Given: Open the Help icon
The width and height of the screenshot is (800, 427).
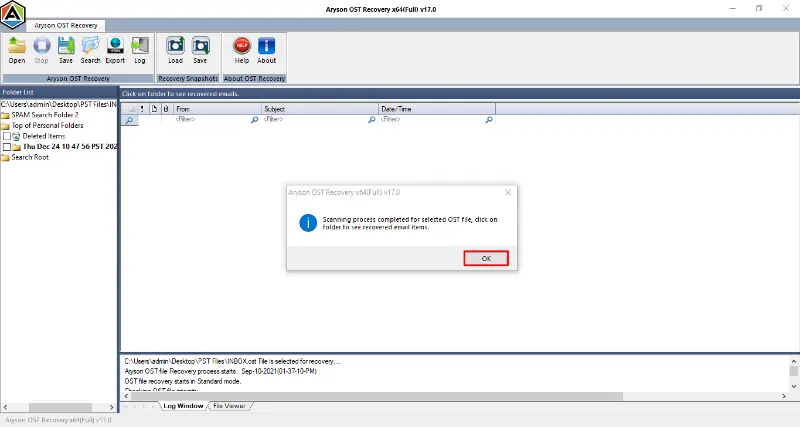Looking at the screenshot, I should [242, 50].
